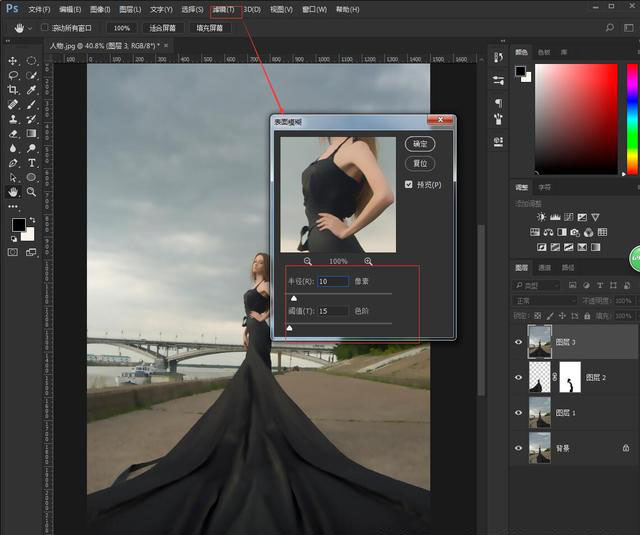Open layer blend mode 正常 dropdown
The image size is (640, 535).
544,301
